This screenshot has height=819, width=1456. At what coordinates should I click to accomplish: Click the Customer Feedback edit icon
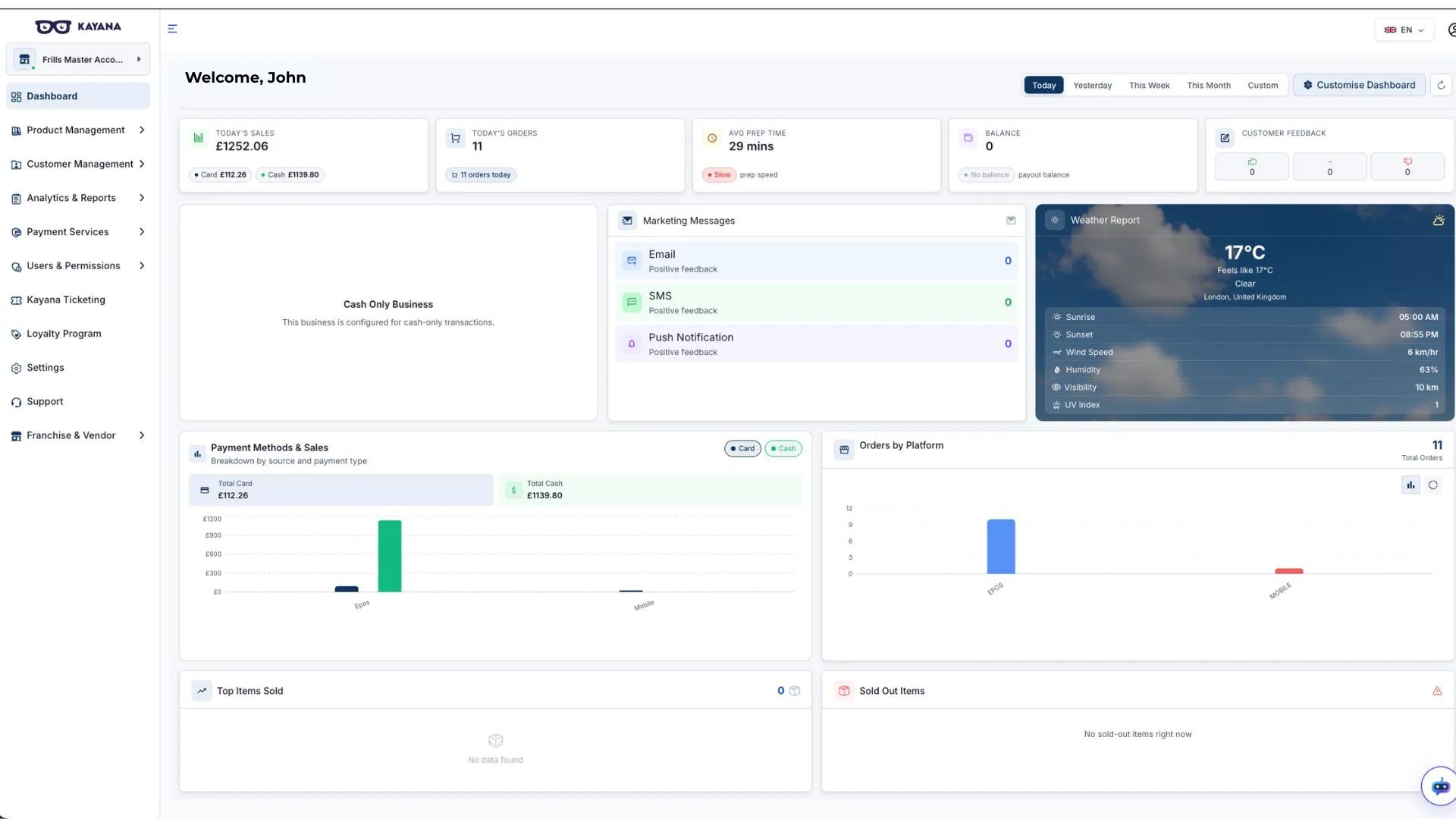[1225, 138]
